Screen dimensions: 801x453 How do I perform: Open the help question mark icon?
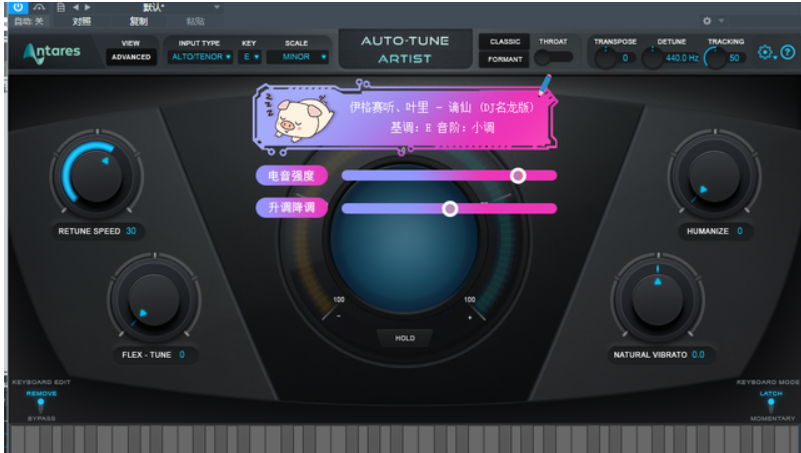788,52
